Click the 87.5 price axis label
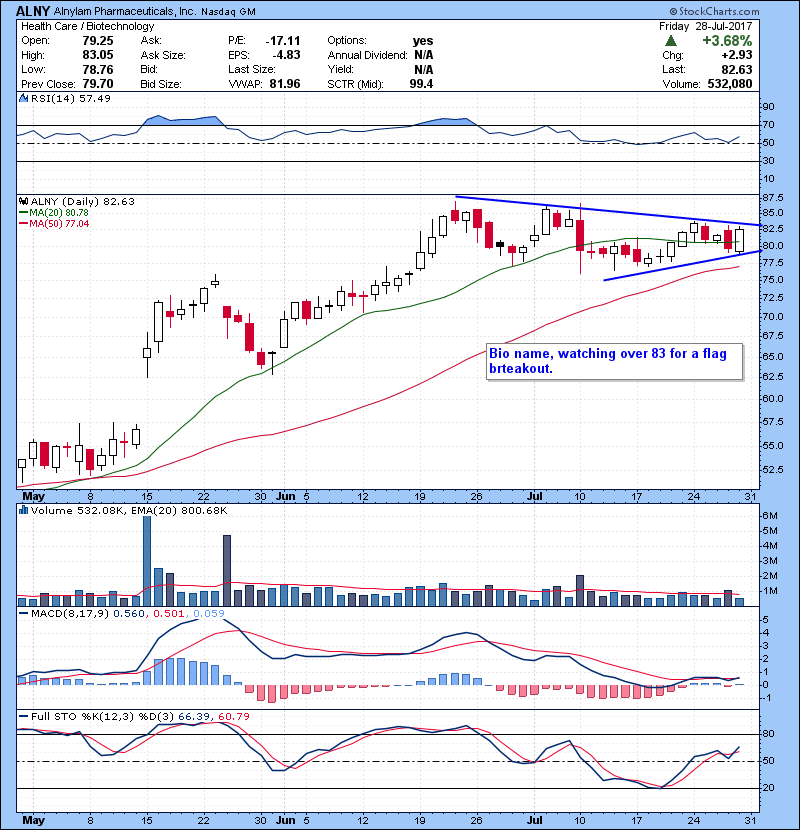 click(x=772, y=197)
